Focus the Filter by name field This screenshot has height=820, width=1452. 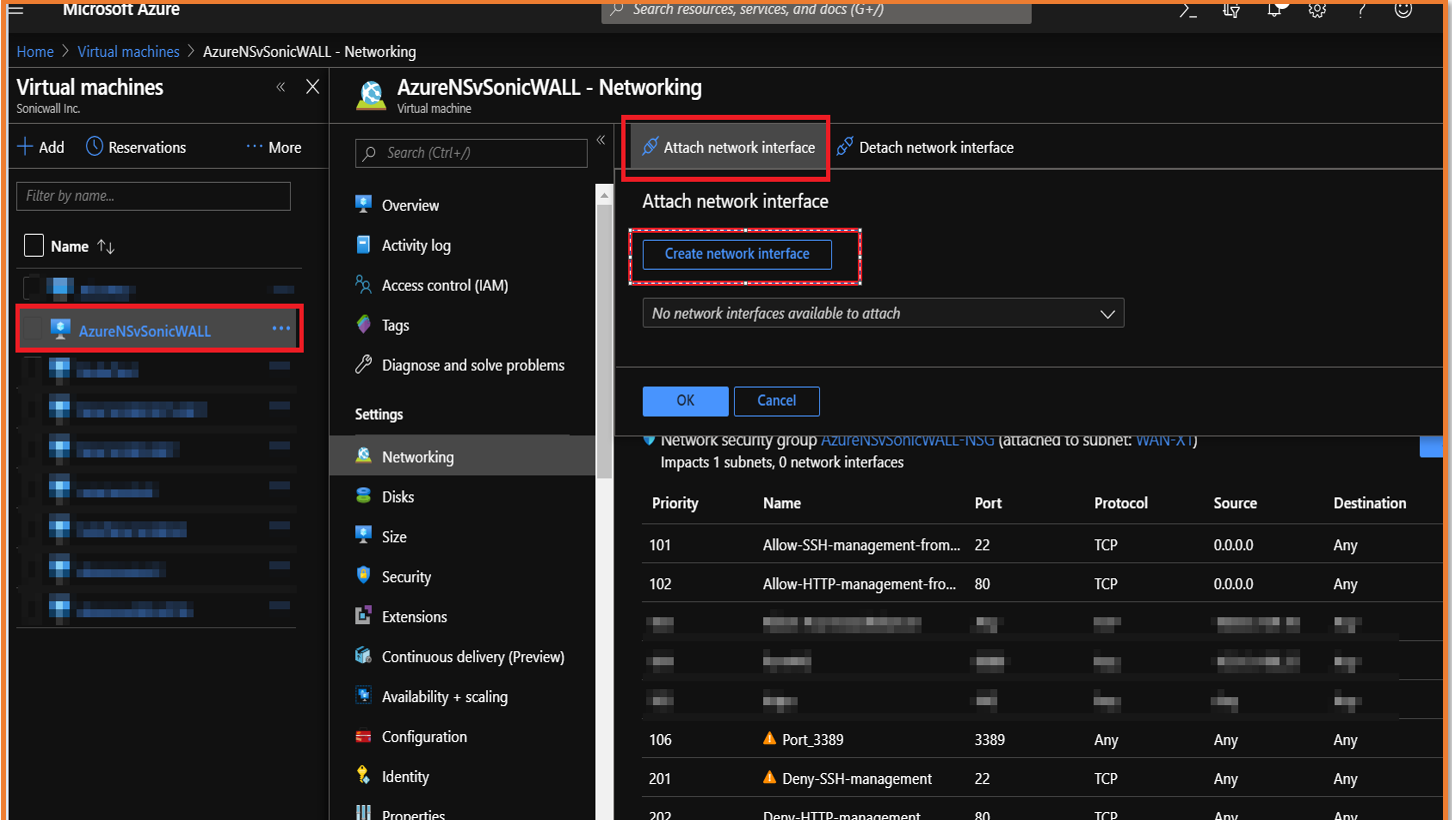(x=153, y=196)
